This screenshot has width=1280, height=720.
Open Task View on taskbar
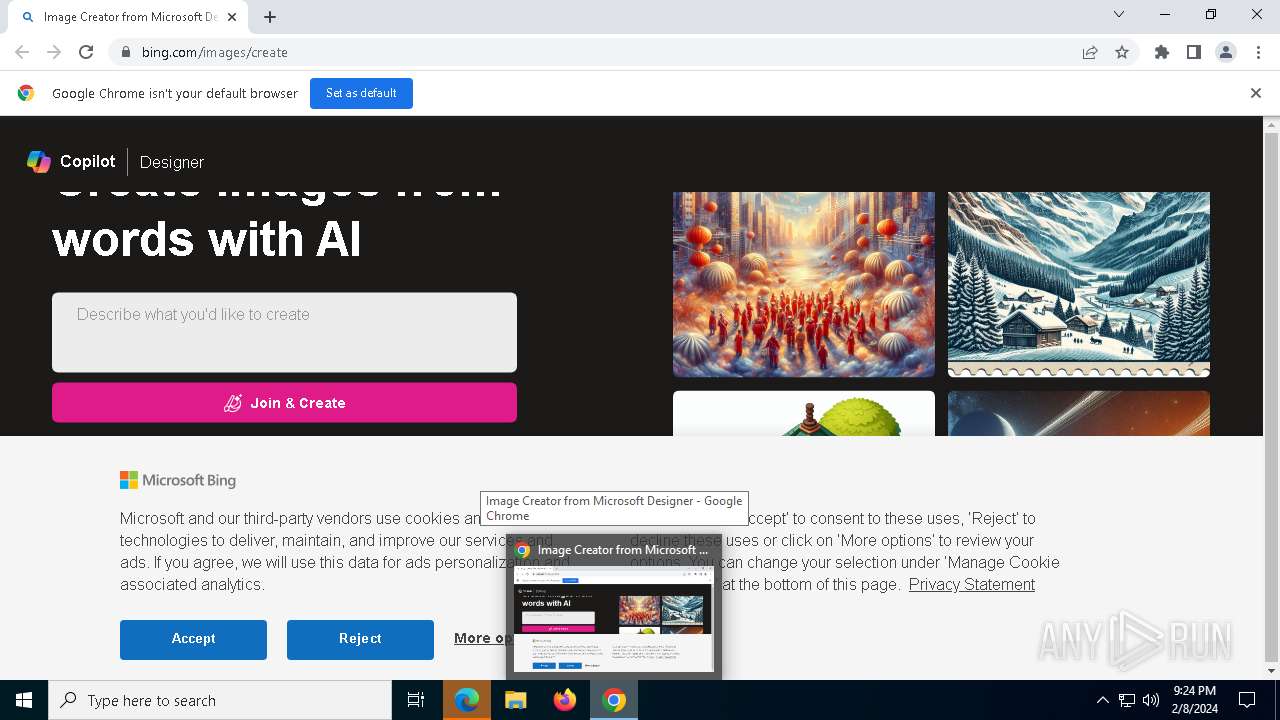pyautogui.click(x=416, y=700)
